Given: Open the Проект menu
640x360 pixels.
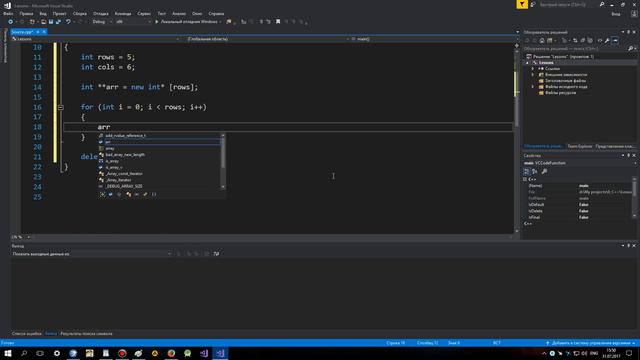Looking at the screenshot, I should [59, 13].
